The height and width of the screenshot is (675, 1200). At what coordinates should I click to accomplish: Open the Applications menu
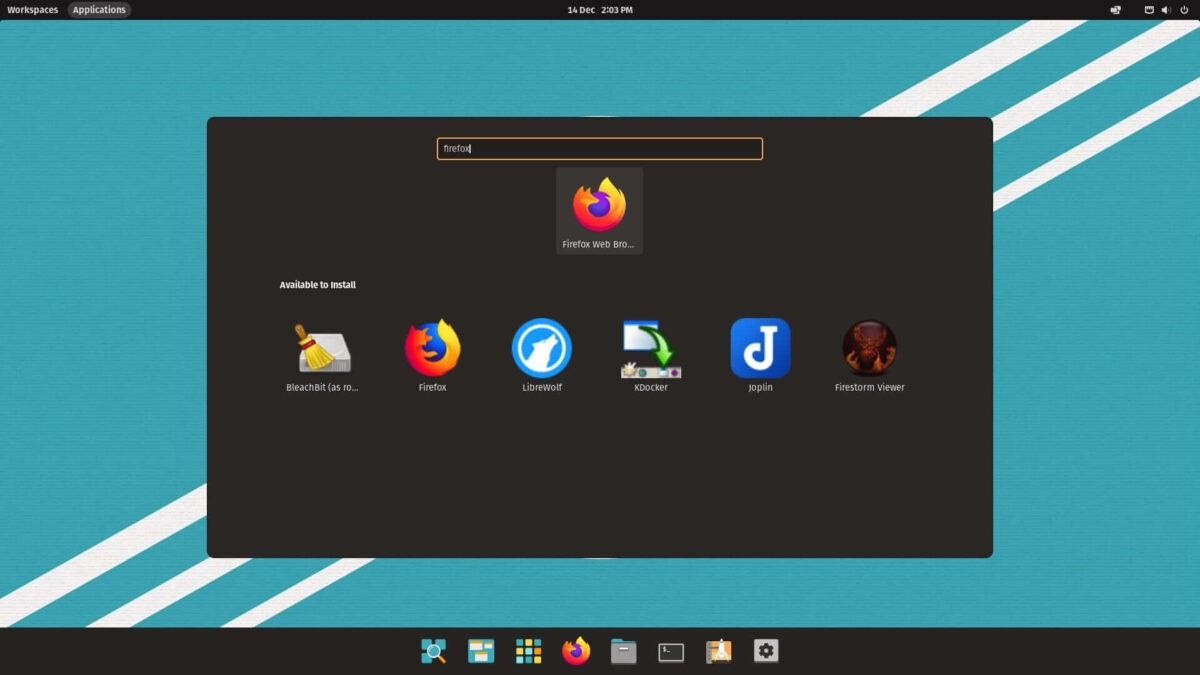(x=98, y=9)
